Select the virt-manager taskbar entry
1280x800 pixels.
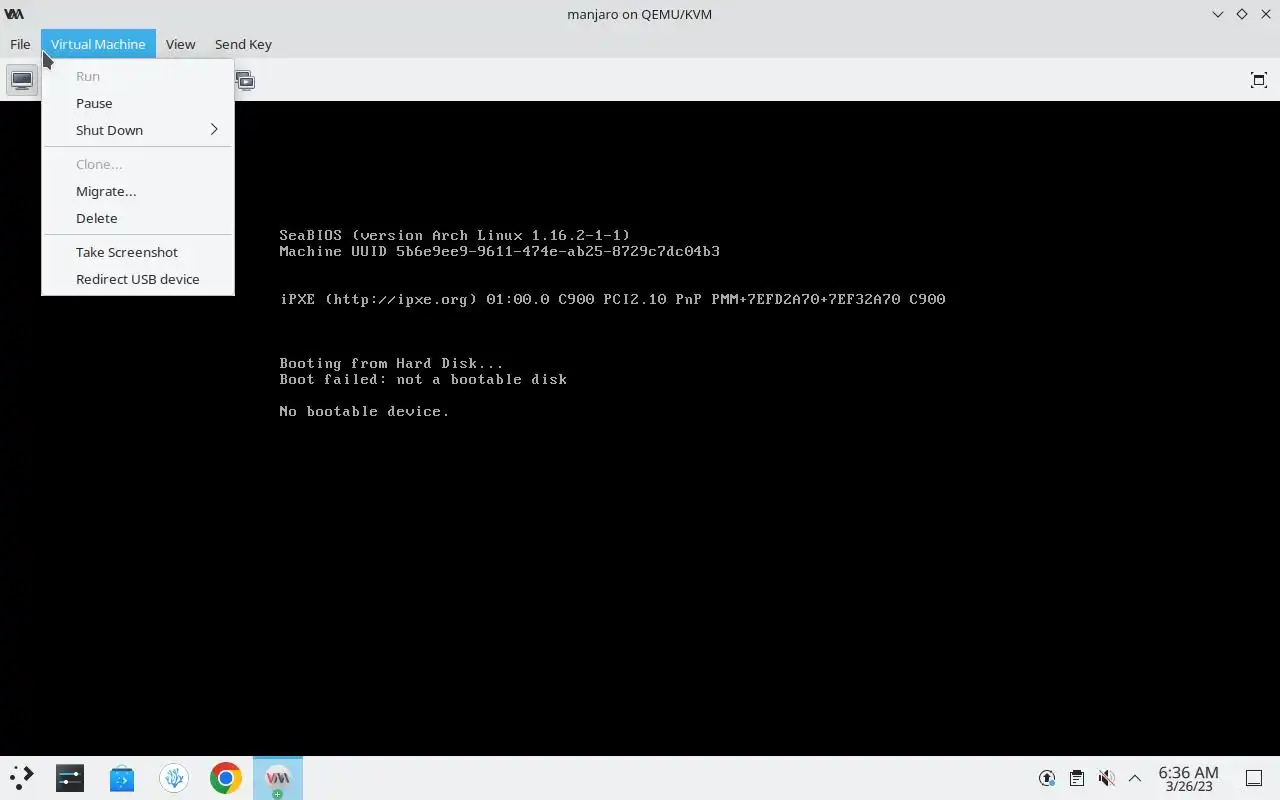(278, 778)
